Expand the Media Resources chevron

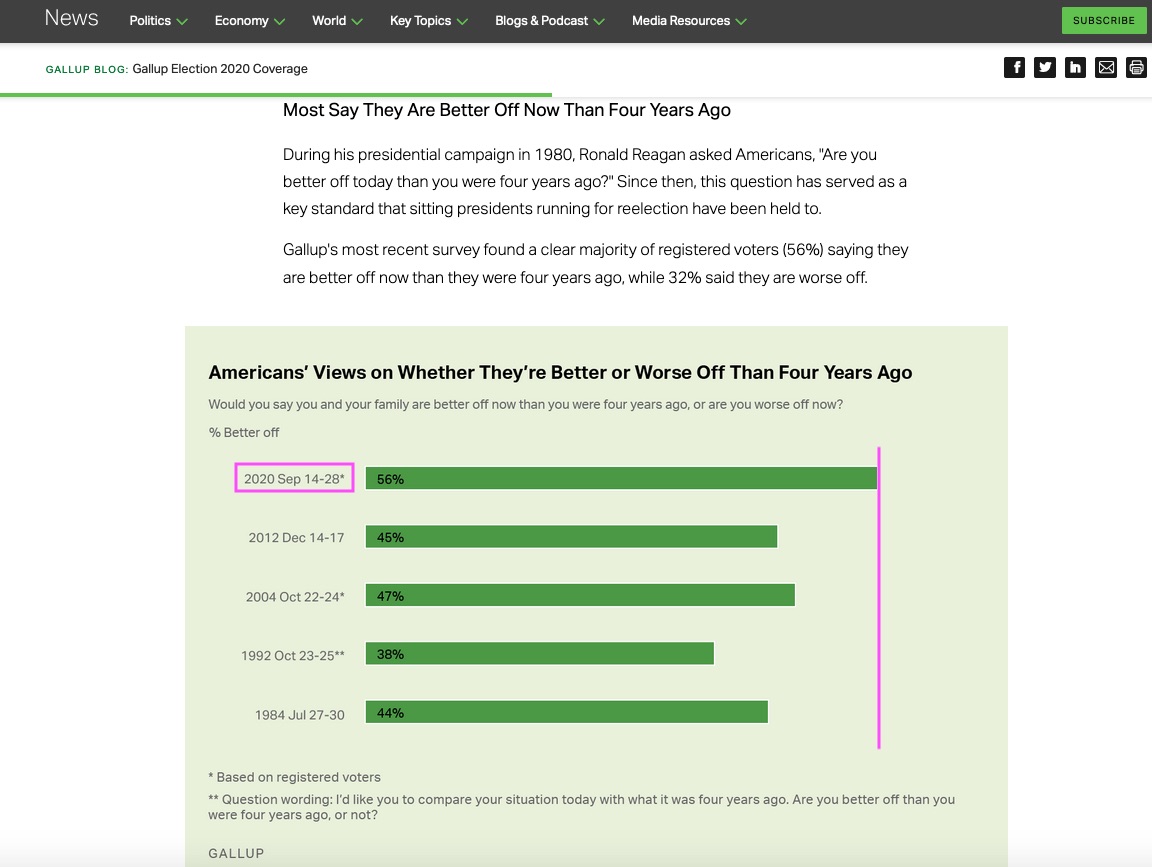pyautogui.click(x=741, y=22)
